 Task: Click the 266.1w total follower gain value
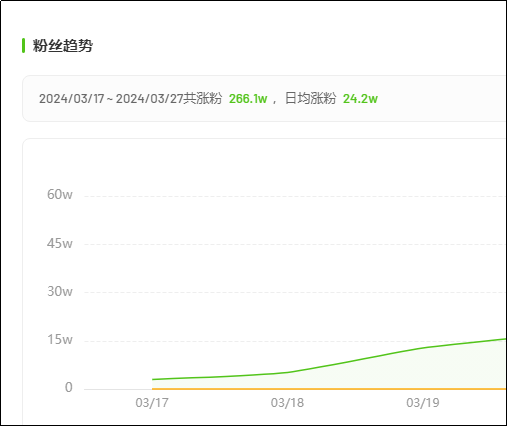click(x=248, y=99)
